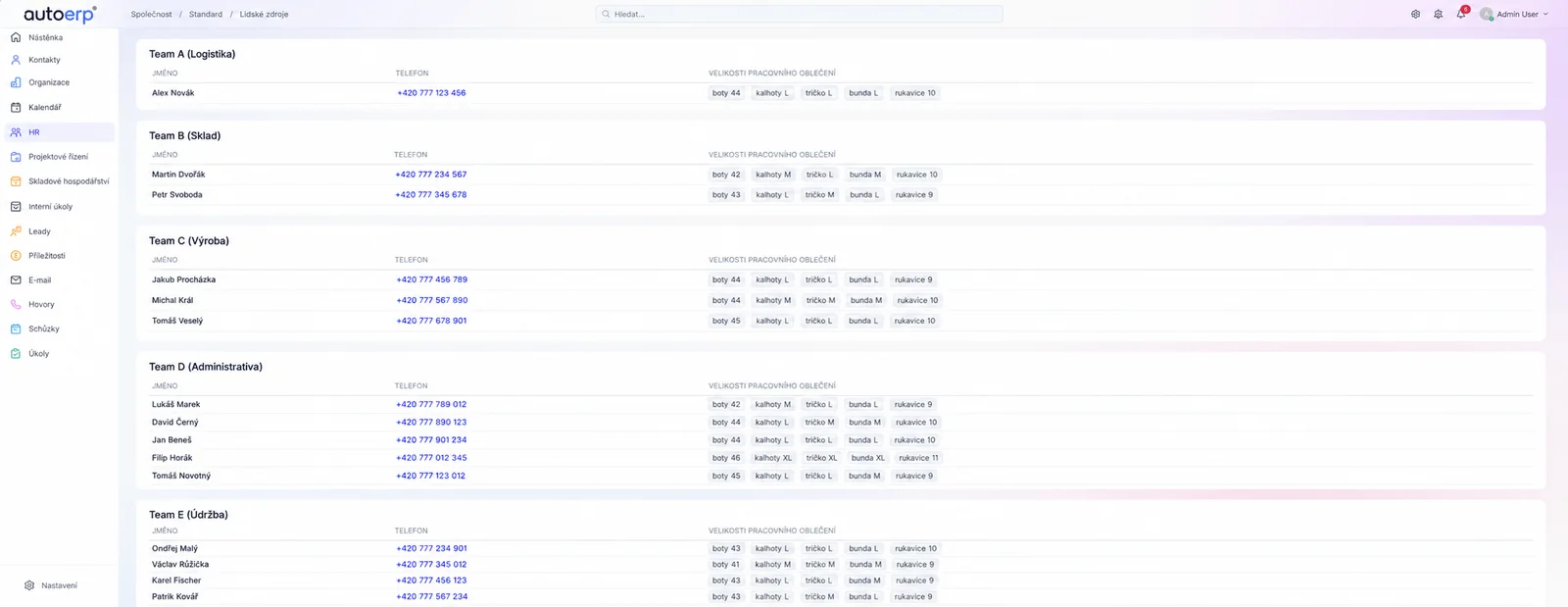Open Úkoly in the sidebar
Image resolution: width=1568 pixels, height=607 pixels.
[38, 354]
